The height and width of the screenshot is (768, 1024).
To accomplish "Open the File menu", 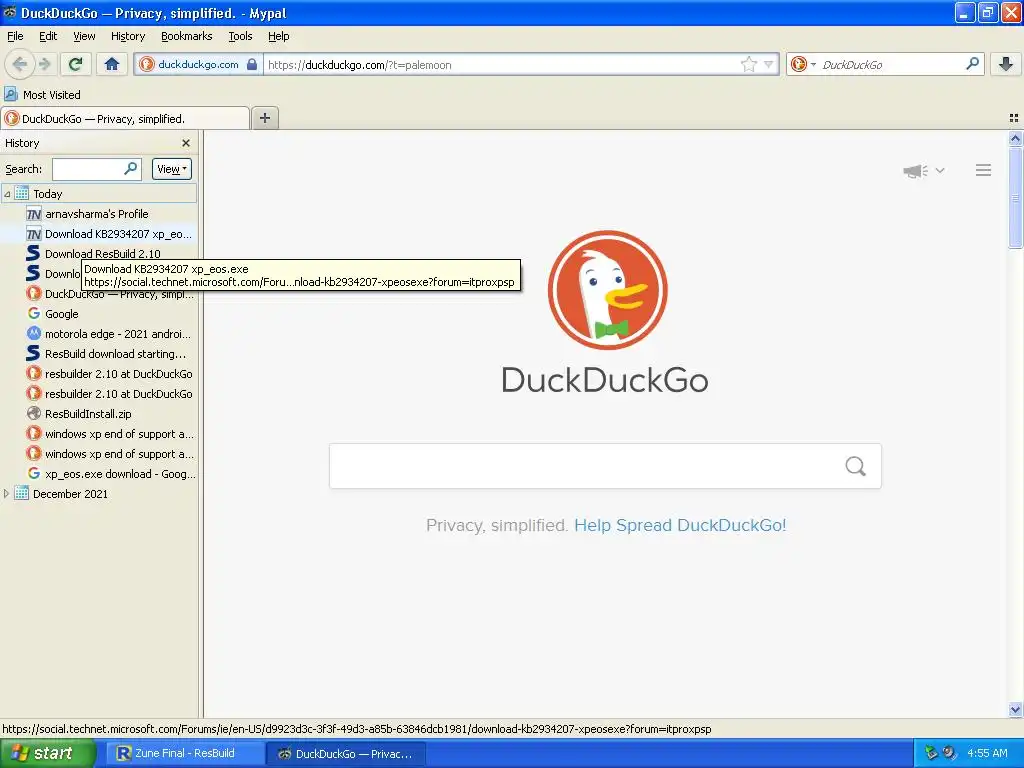I will [x=15, y=36].
